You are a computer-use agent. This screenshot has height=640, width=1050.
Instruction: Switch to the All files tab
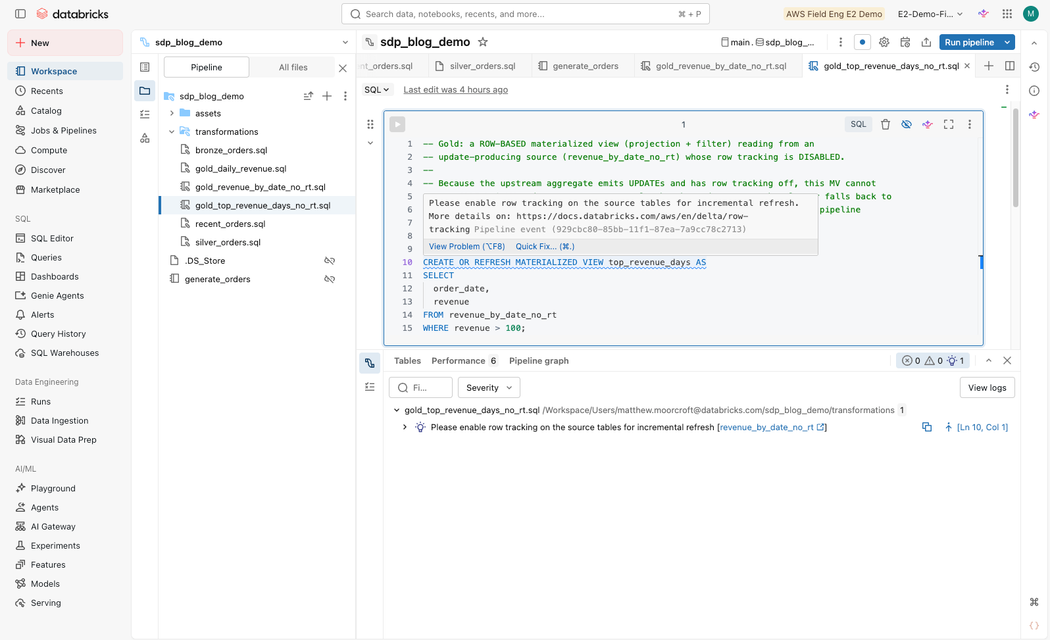pyautogui.click(x=293, y=67)
